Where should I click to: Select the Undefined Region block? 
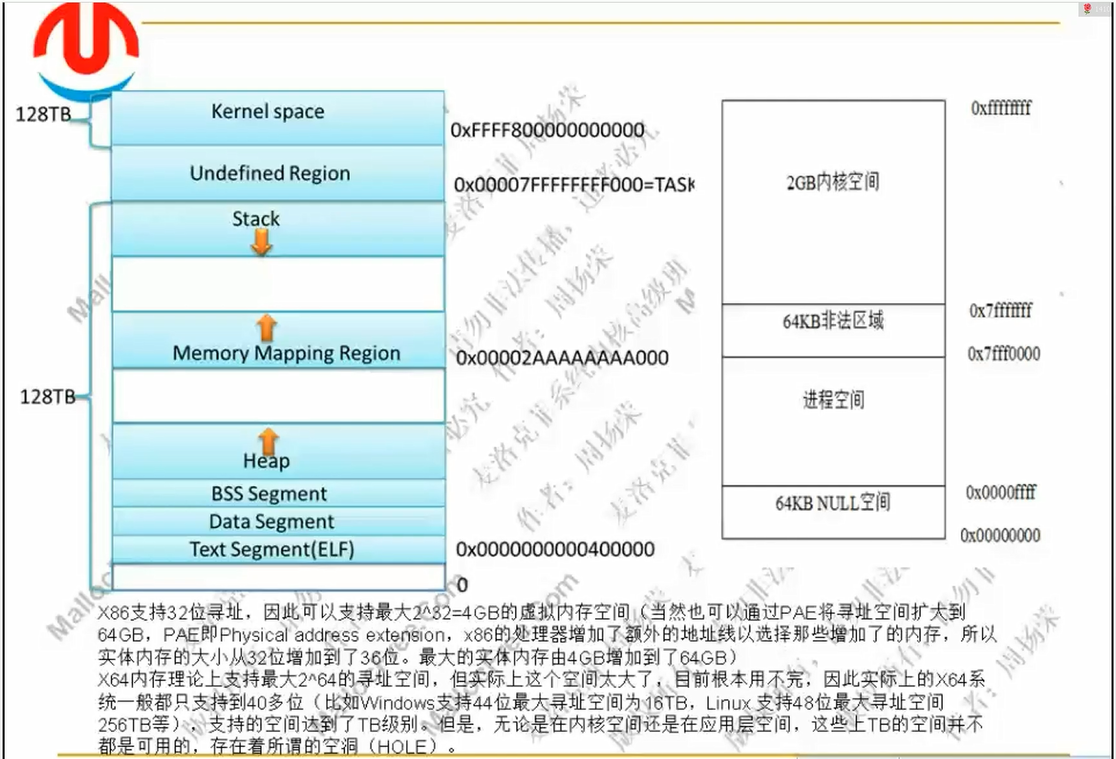pos(278,174)
